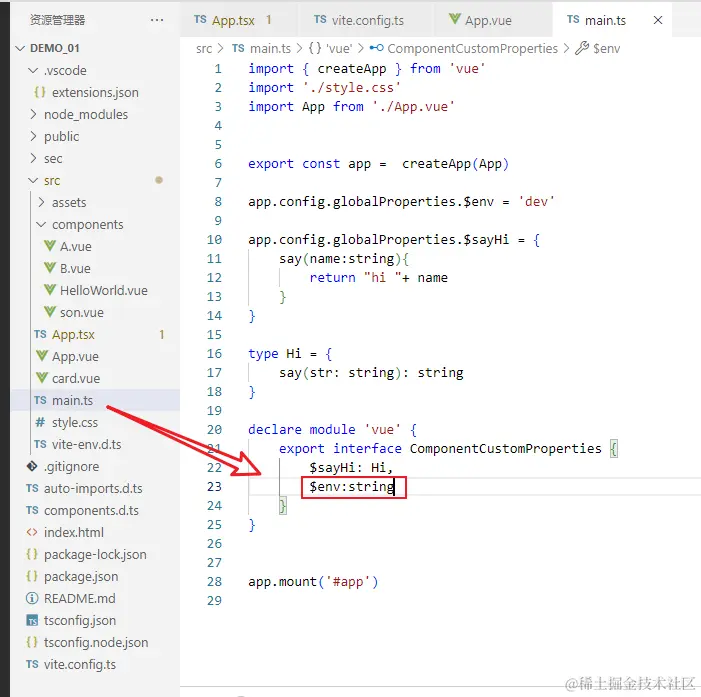Click the interface icon before ComponentCustomProperties breadcrumb

click(376, 48)
